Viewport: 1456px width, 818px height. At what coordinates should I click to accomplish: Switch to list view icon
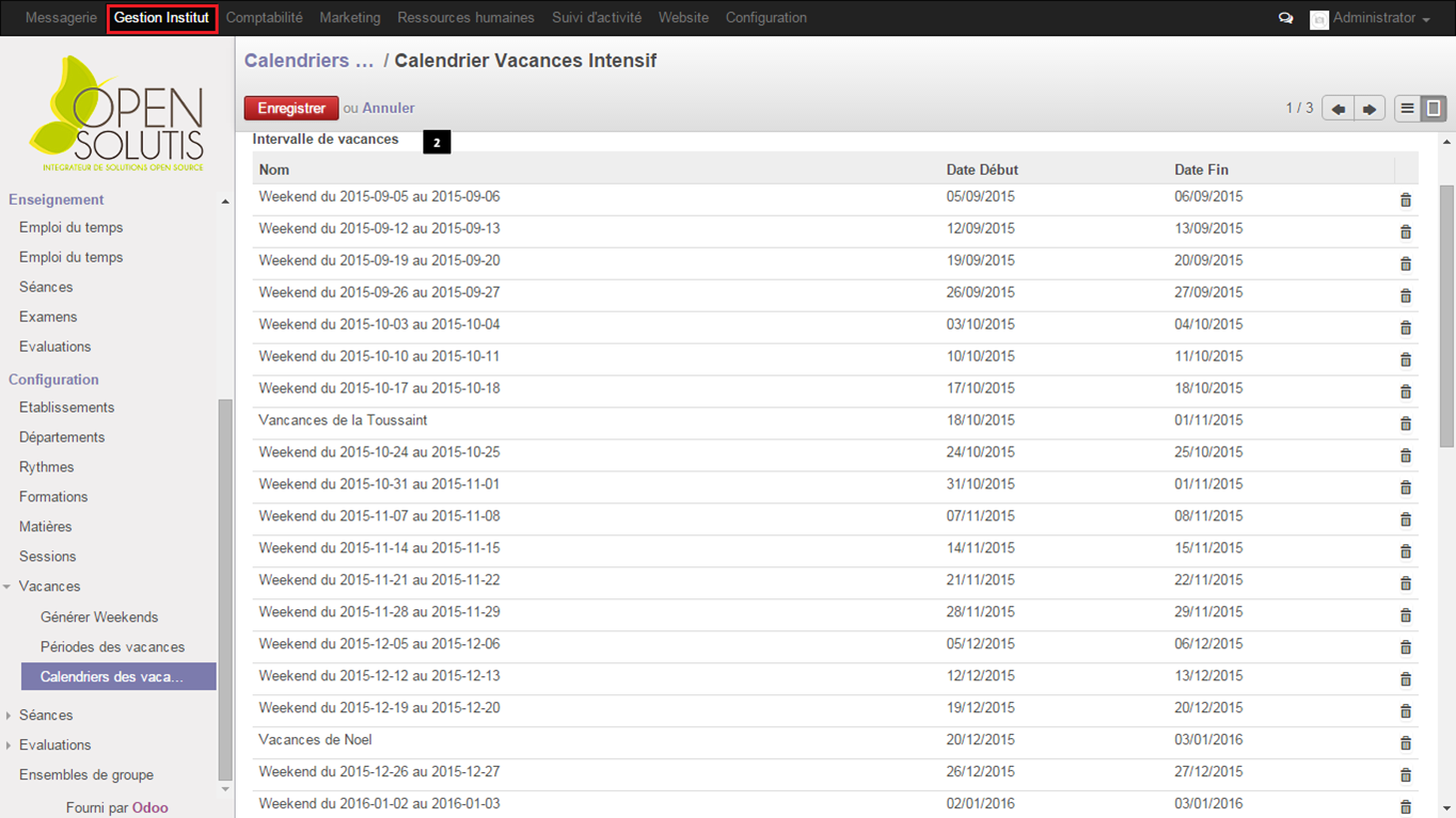(x=1407, y=108)
